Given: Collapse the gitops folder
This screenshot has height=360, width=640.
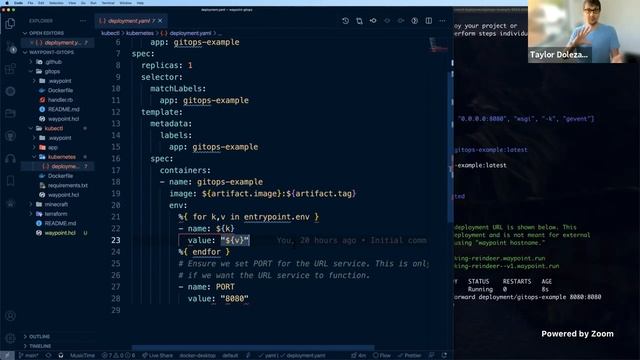Looking at the screenshot, I should 52,71.
